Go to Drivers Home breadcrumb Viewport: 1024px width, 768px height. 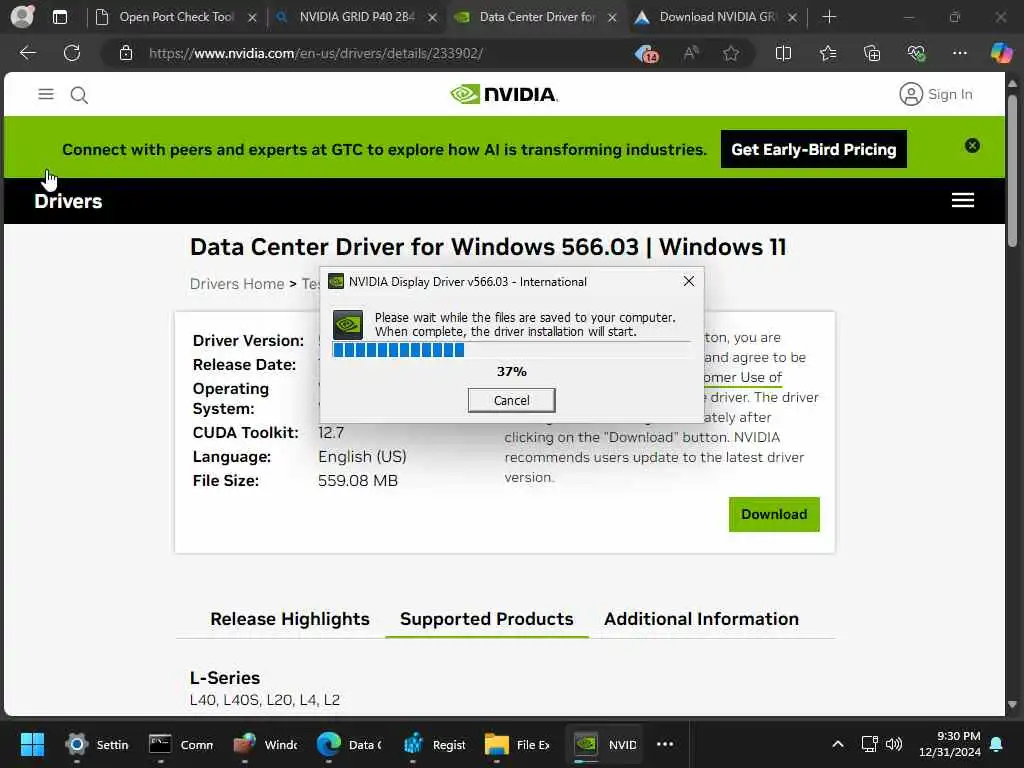237,284
